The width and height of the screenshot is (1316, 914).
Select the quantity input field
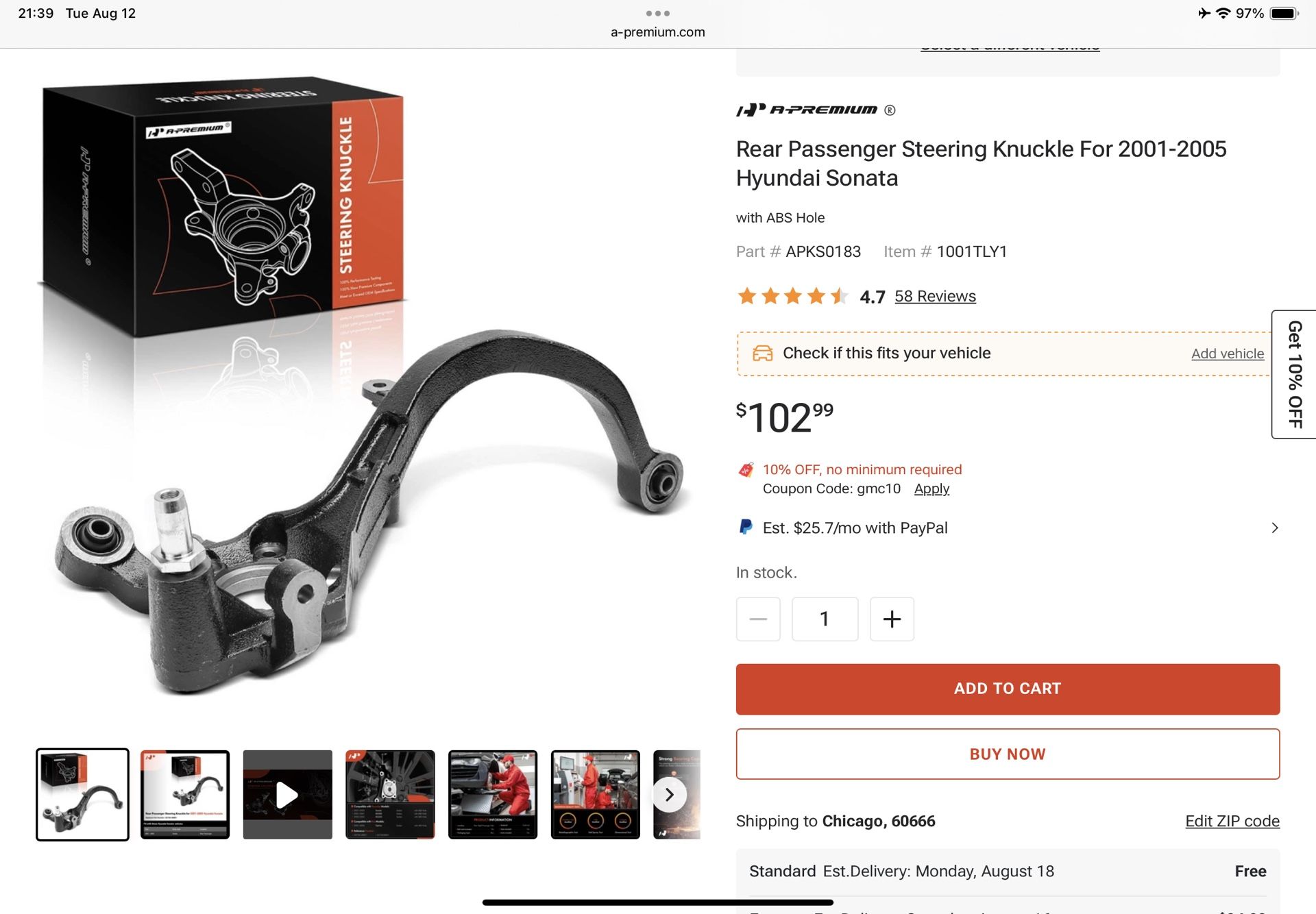825,619
